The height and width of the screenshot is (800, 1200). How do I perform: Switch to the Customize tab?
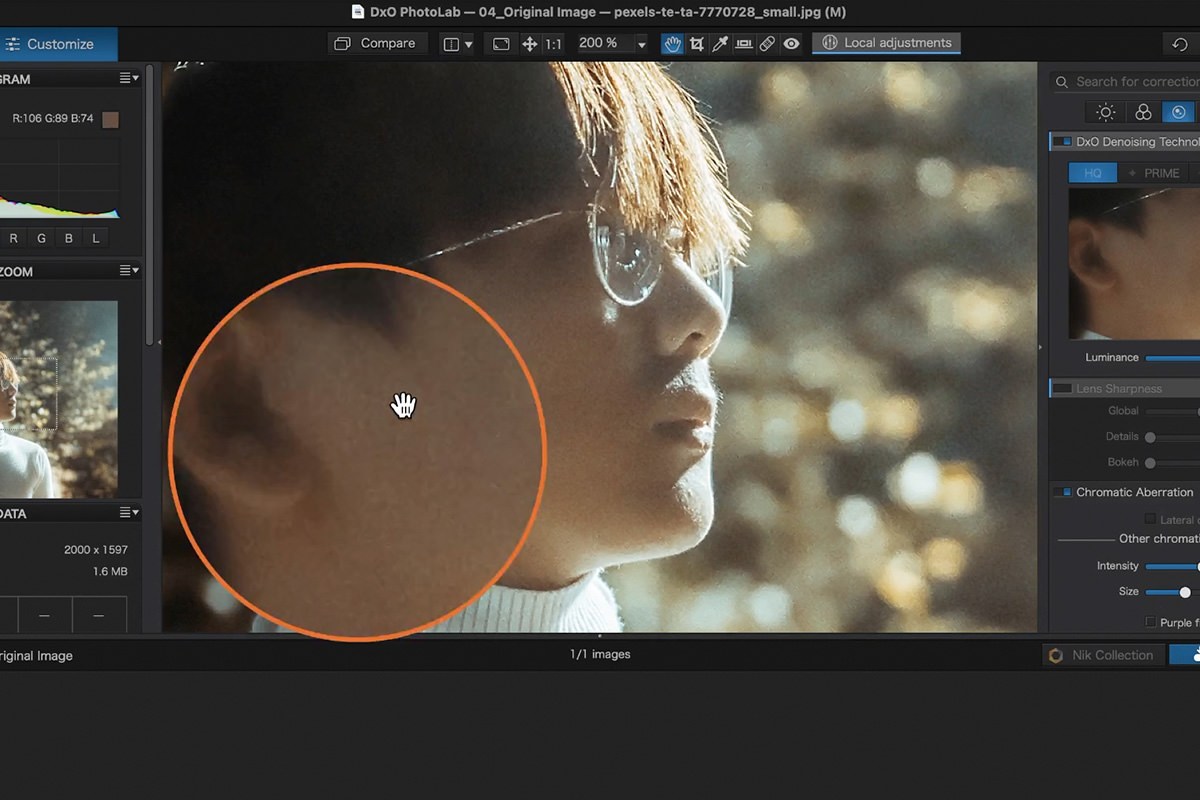[x=58, y=44]
